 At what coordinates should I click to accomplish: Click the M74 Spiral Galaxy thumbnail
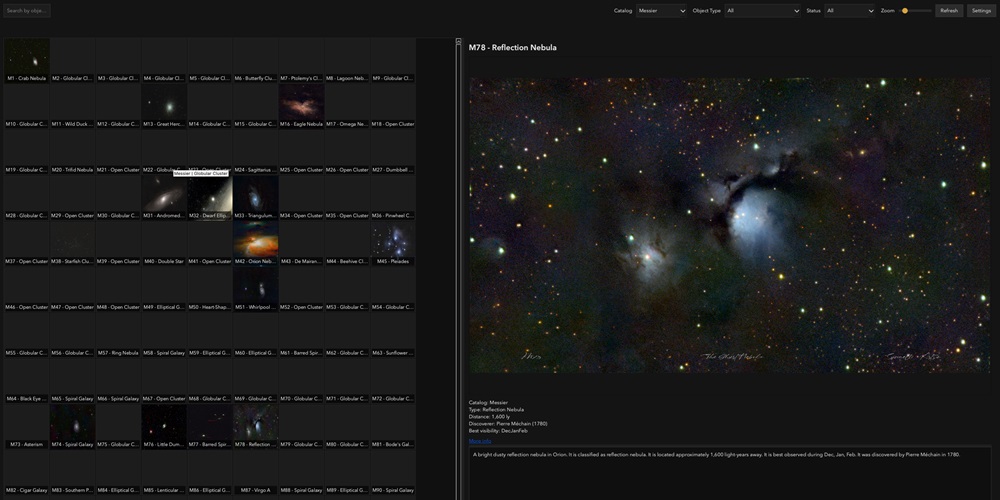72,422
